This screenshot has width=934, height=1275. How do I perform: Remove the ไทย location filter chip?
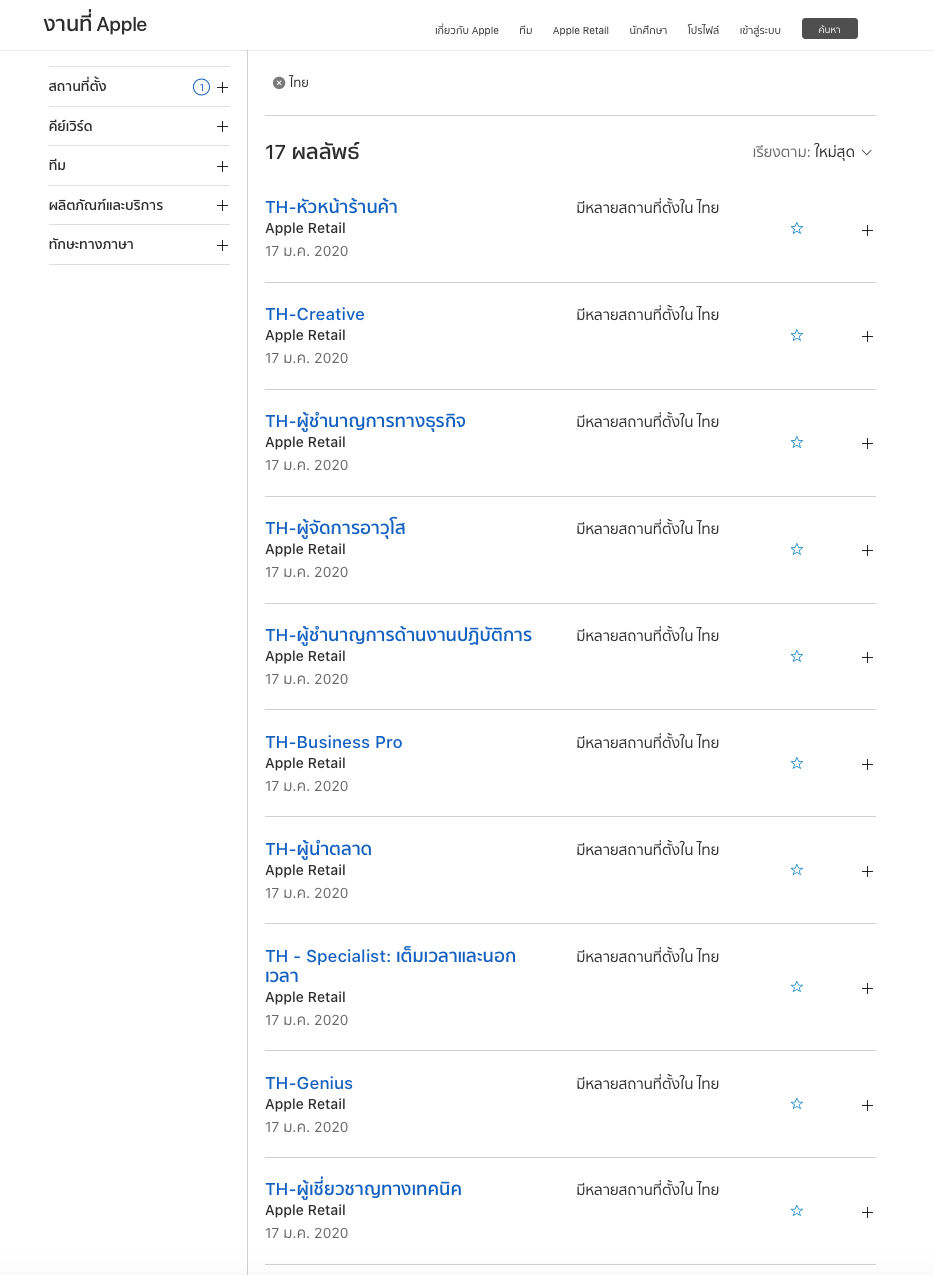(278, 83)
